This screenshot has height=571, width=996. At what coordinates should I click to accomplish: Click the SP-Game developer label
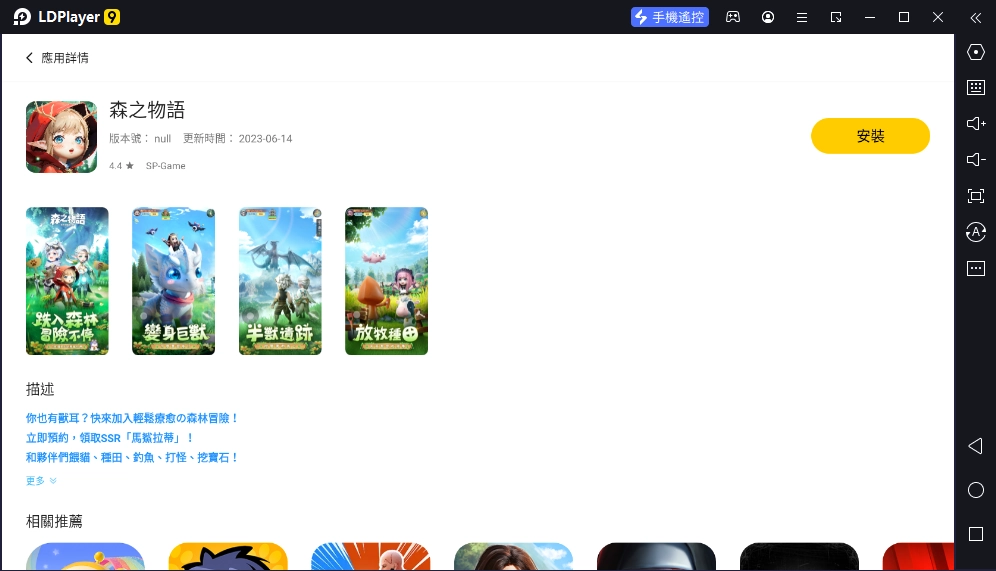tap(166, 166)
